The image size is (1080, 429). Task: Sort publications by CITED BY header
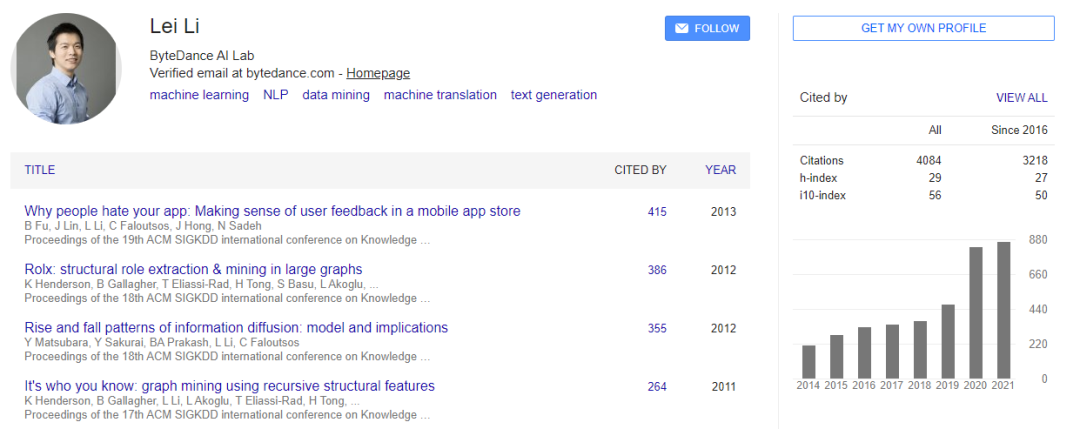640,170
